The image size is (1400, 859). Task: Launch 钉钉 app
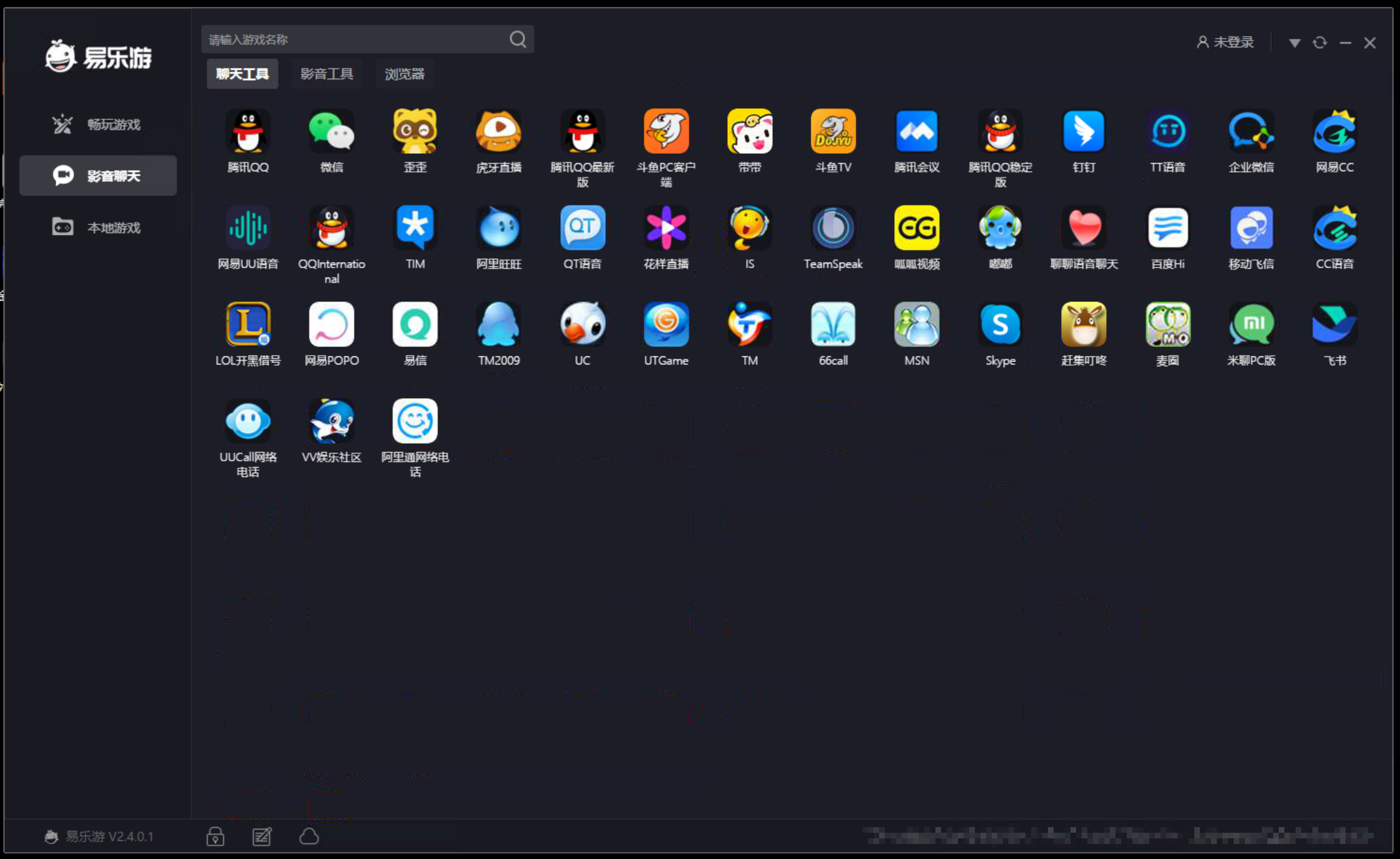coord(1084,131)
